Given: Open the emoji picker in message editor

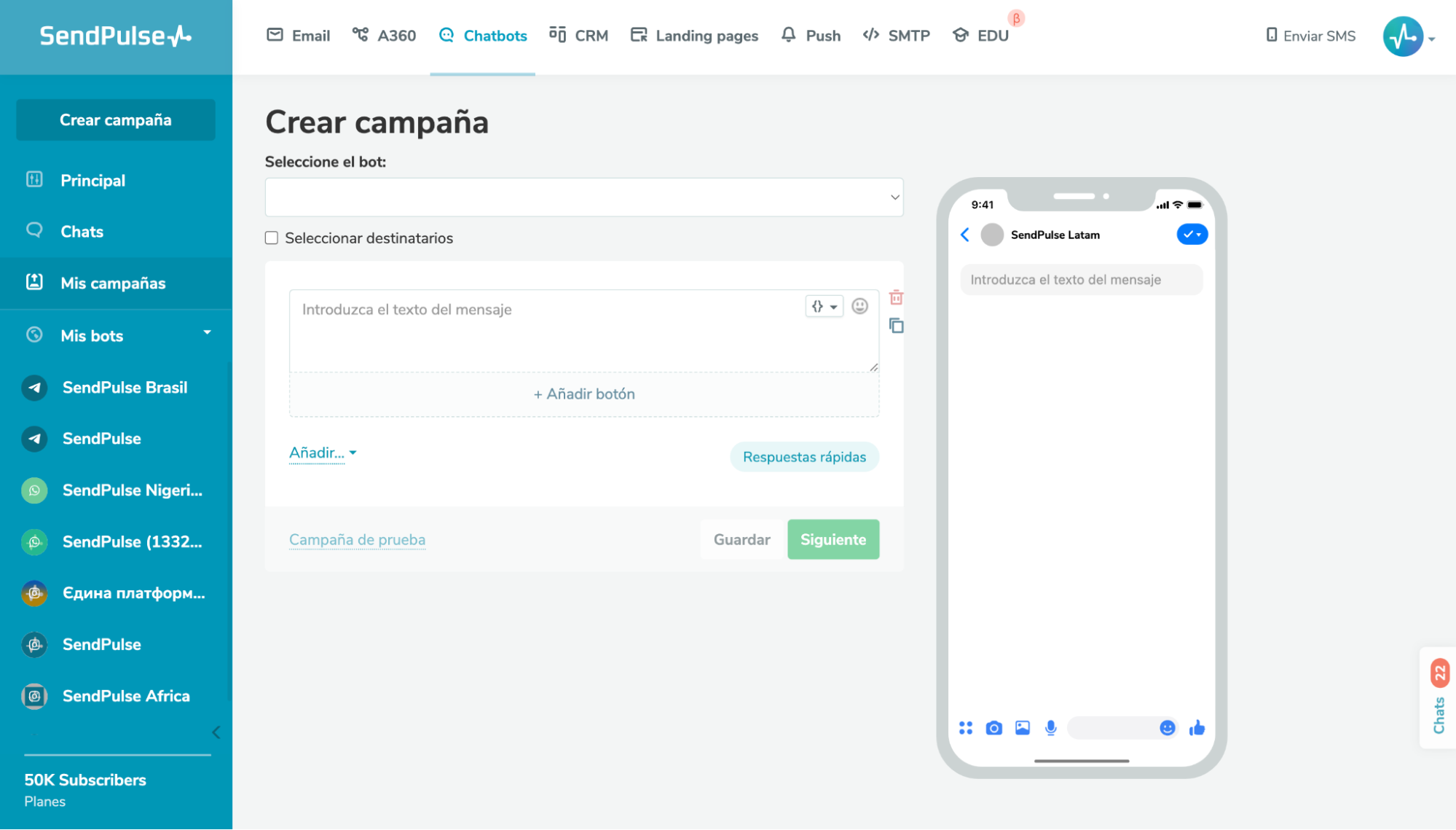Looking at the screenshot, I should pyautogui.click(x=860, y=307).
